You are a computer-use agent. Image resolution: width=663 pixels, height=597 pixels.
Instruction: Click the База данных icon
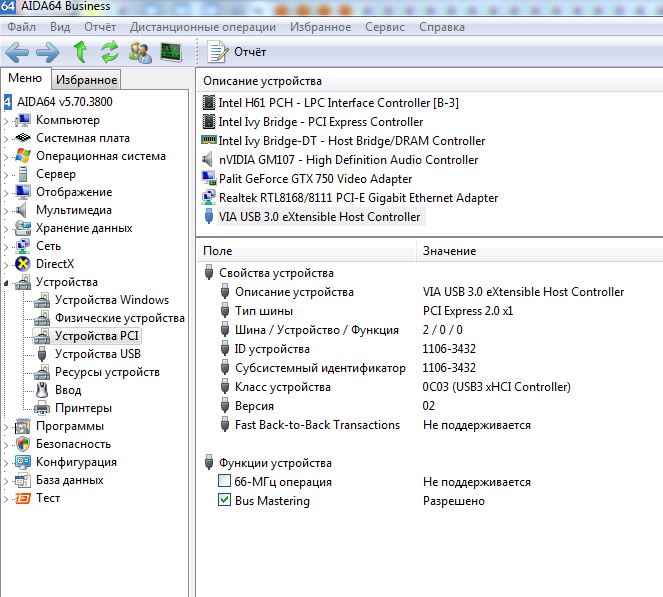click(23, 480)
